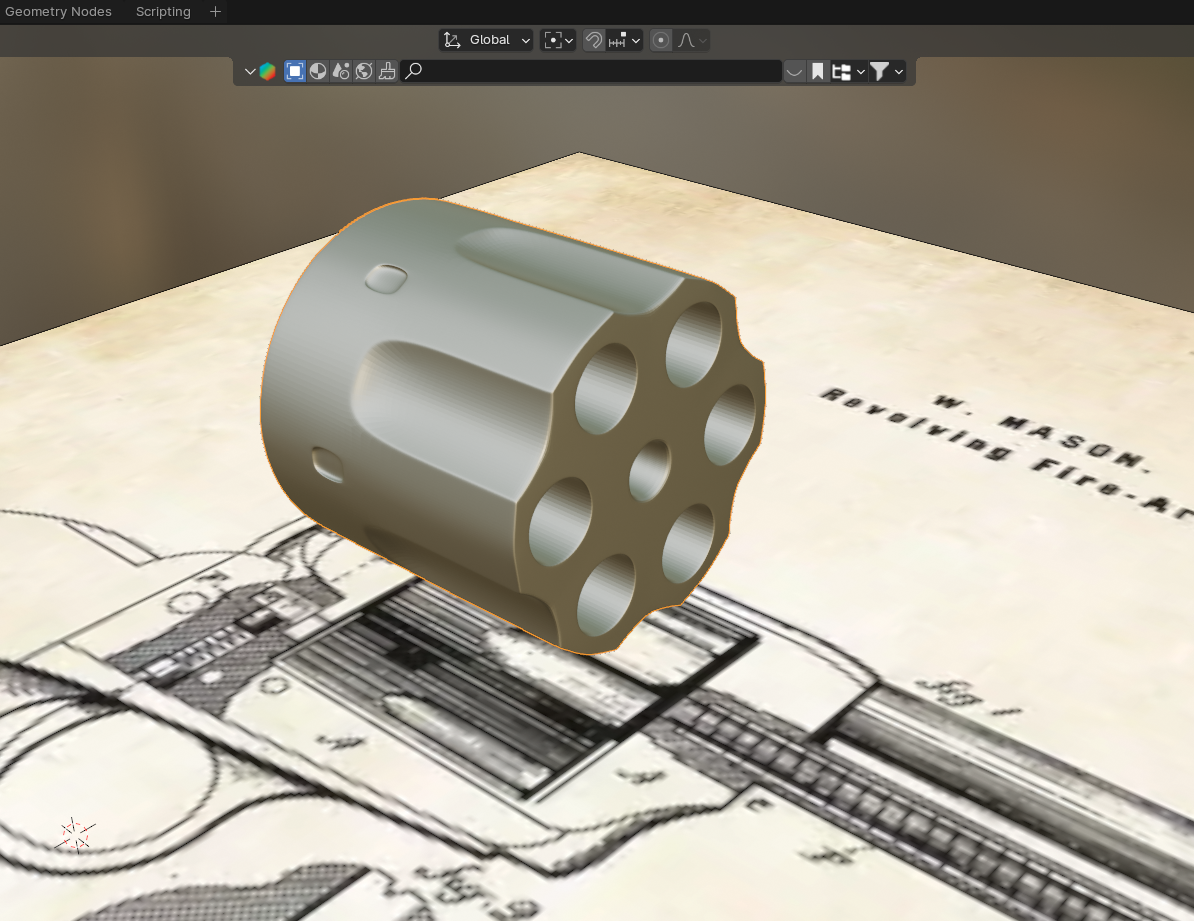Switch to the Geometry Nodes workspace tab
The height and width of the screenshot is (921, 1194).
[x=58, y=12]
